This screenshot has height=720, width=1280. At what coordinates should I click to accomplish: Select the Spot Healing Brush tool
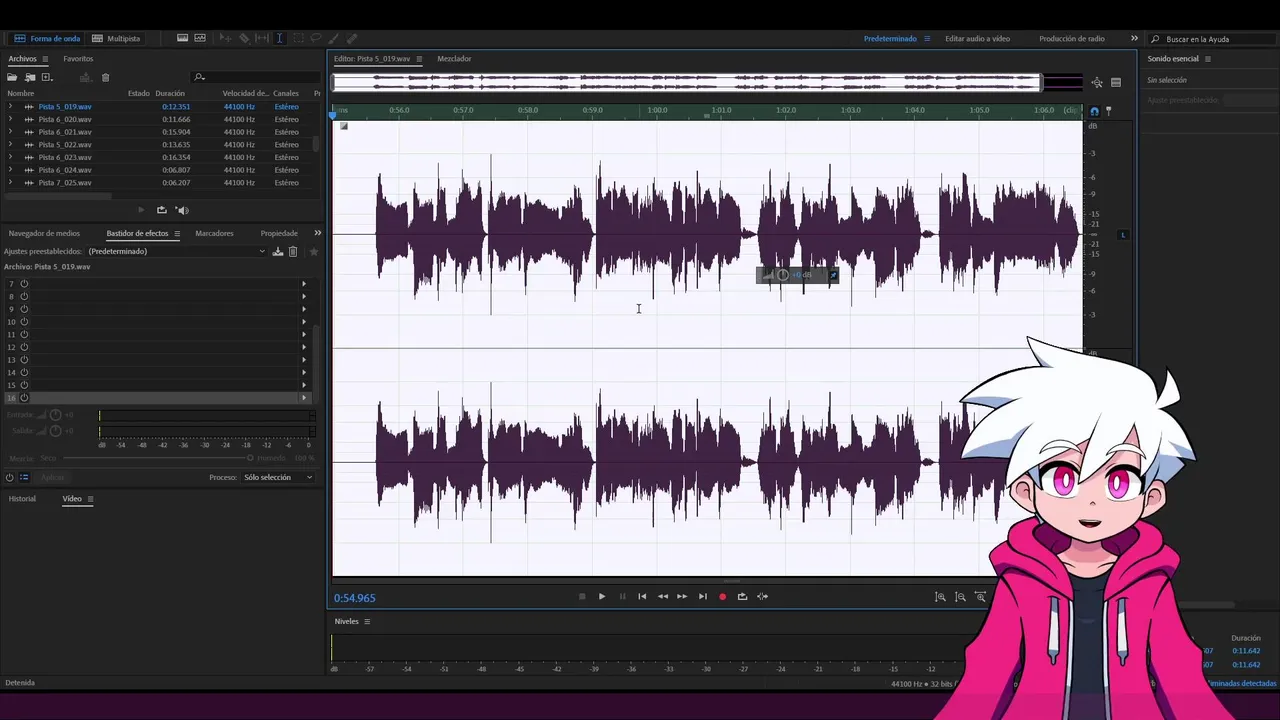(x=352, y=38)
